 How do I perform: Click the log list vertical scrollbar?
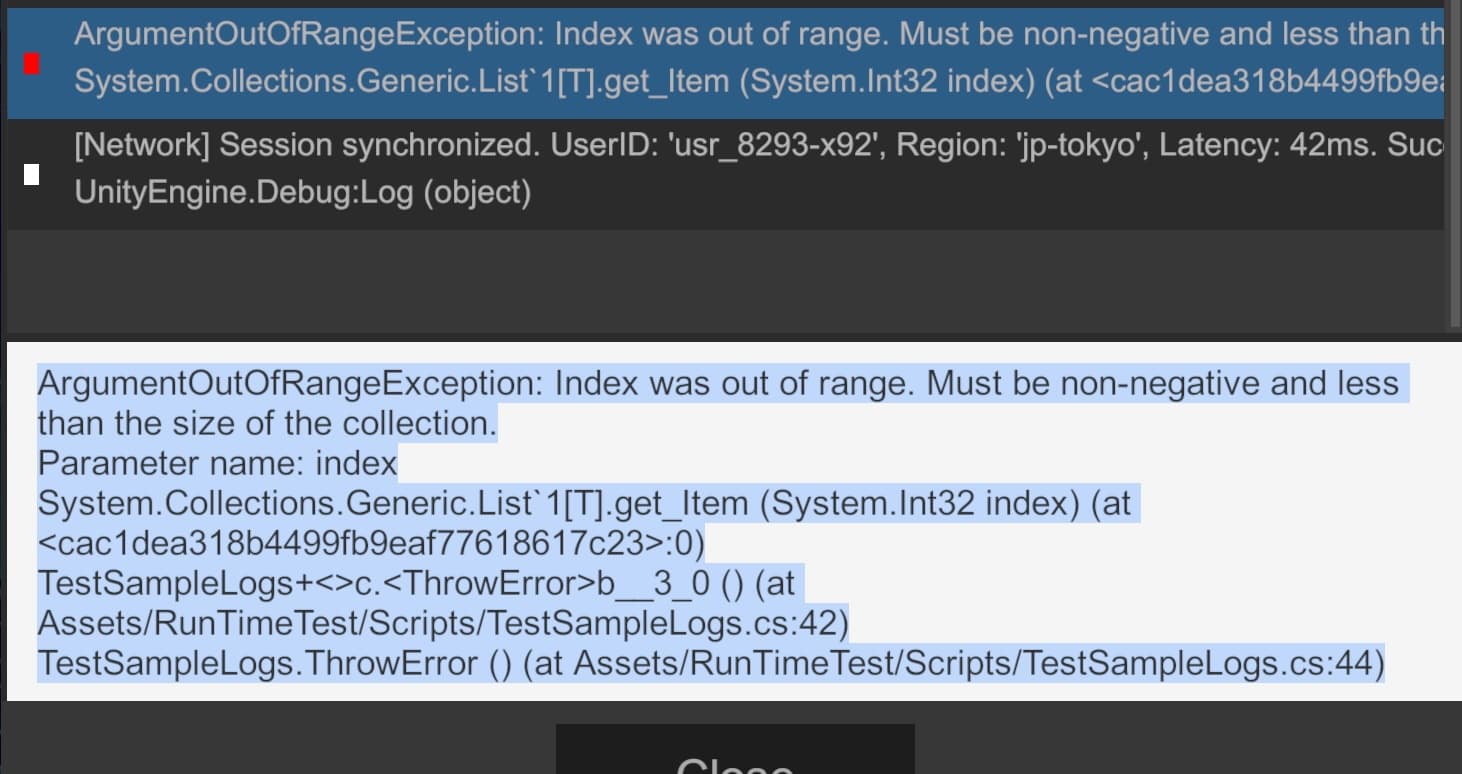1455,160
